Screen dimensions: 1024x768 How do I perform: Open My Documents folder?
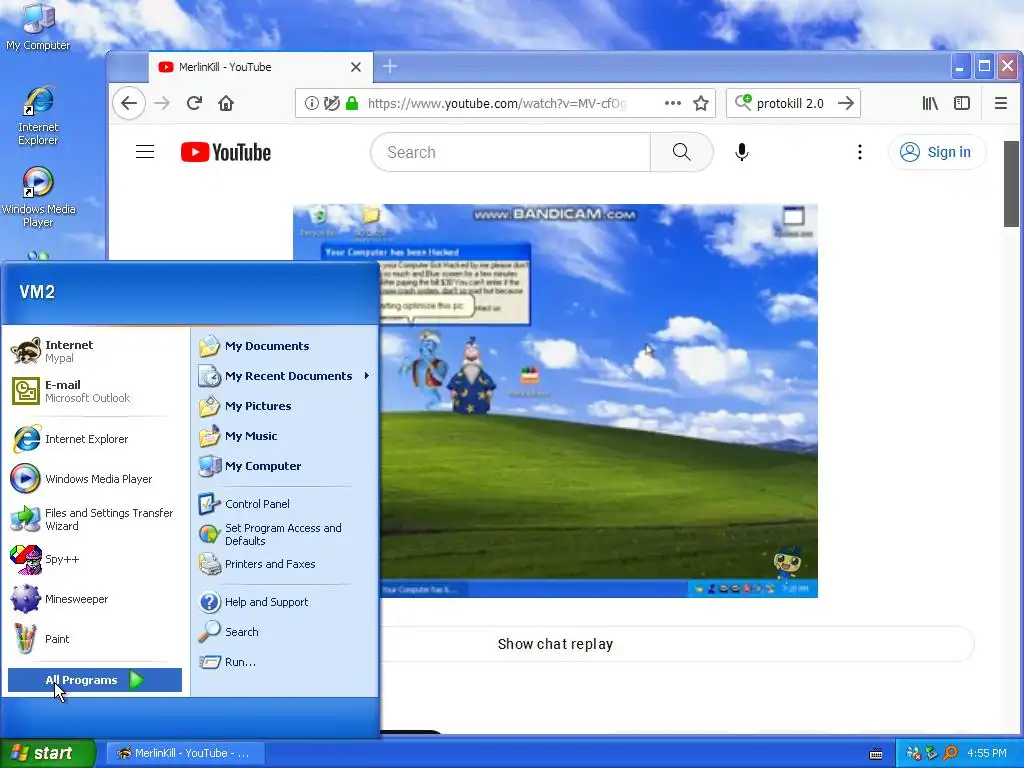pyautogui.click(x=285, y=345)
